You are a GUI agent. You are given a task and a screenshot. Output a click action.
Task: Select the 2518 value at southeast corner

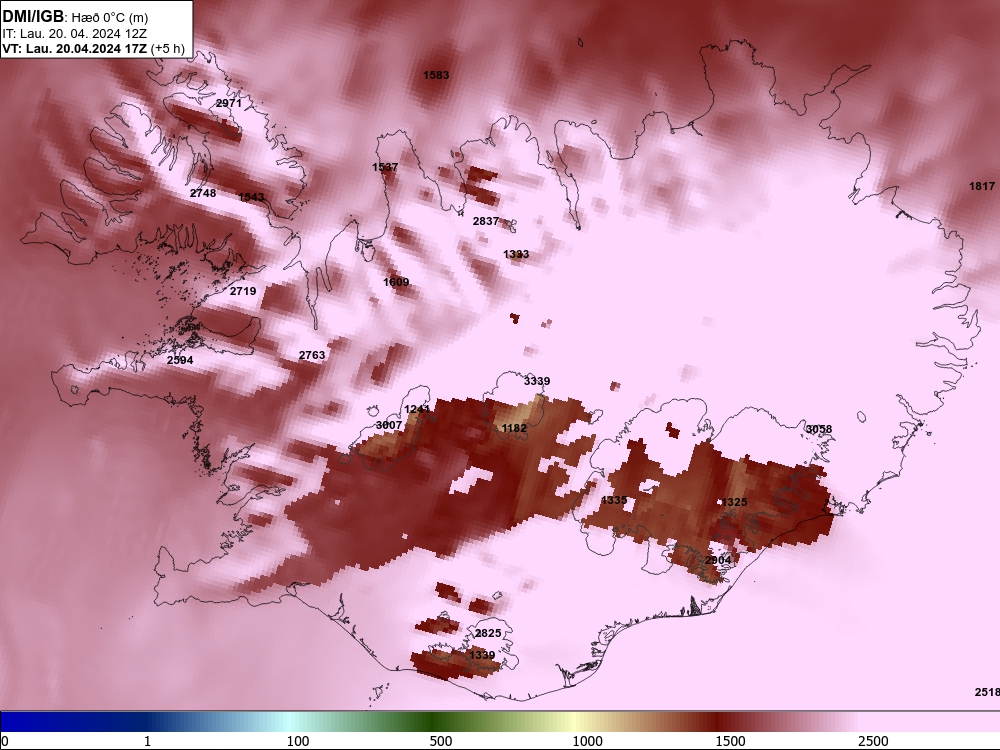pos(987,693)
